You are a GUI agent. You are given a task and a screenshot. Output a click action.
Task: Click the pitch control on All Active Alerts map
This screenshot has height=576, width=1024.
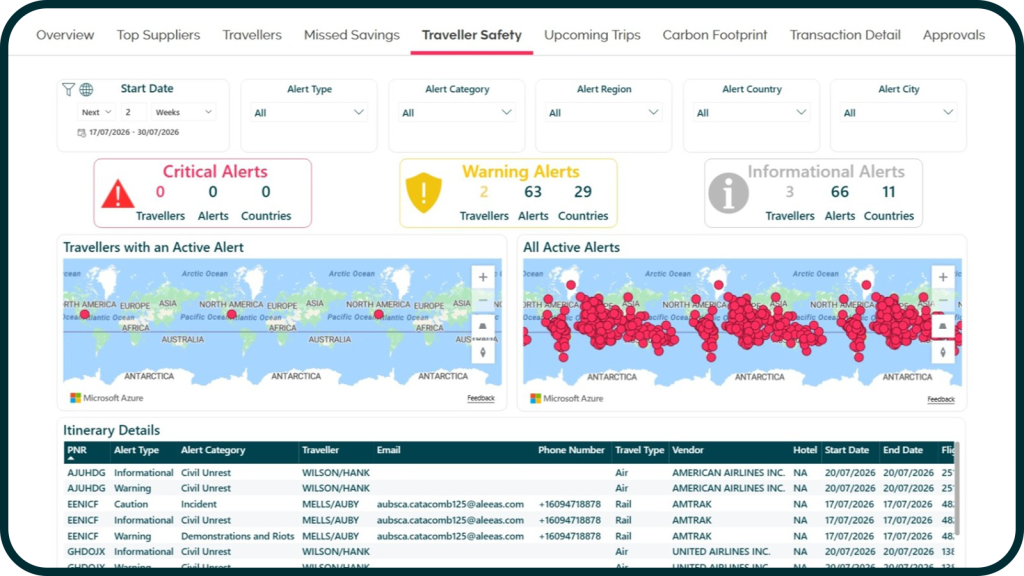point(942,326)
